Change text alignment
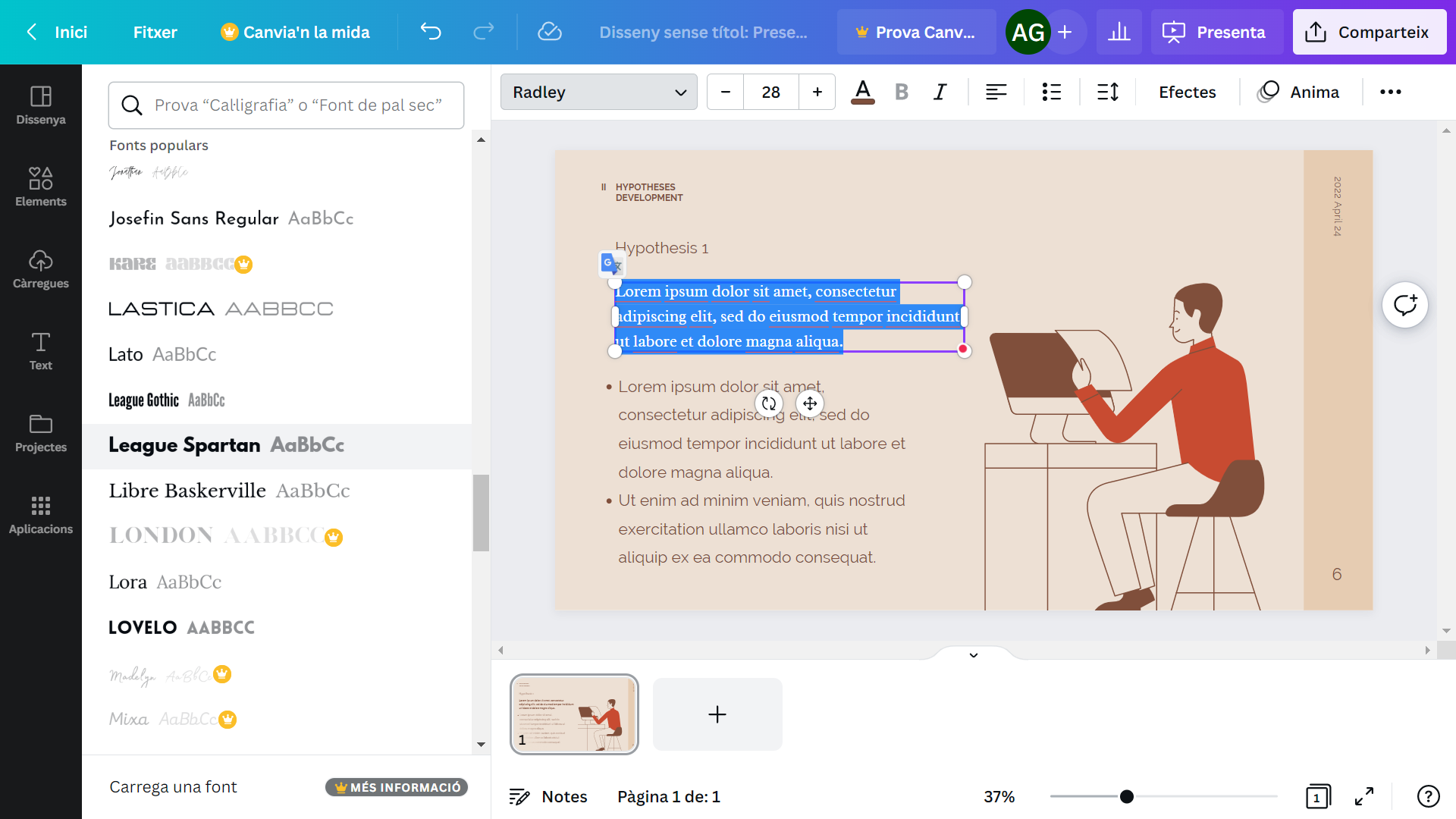 pos(996,92)
